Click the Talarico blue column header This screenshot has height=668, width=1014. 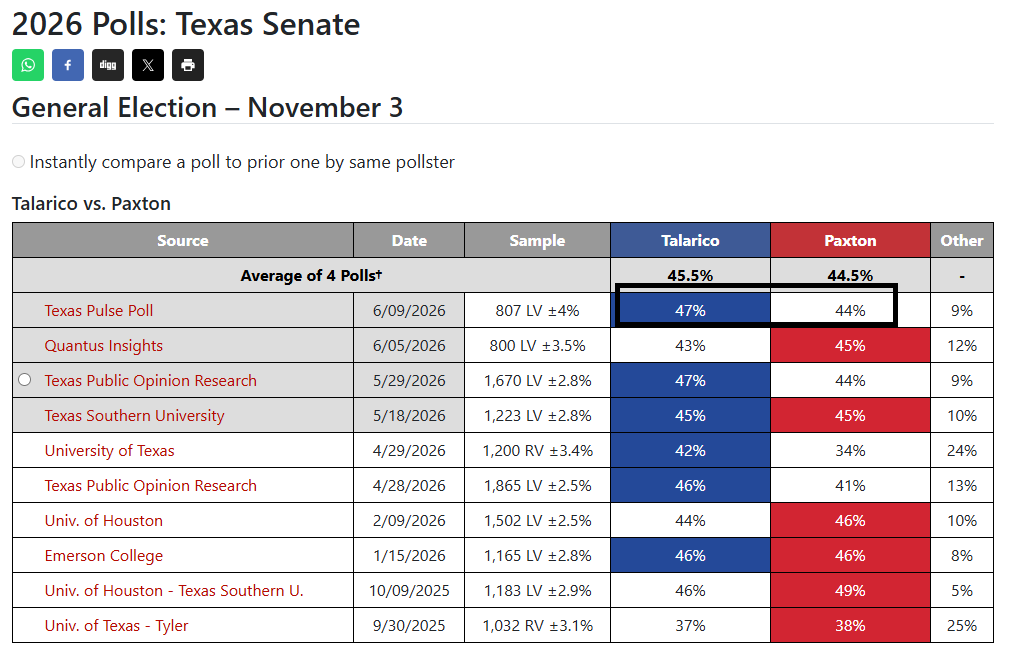[690, 241]
